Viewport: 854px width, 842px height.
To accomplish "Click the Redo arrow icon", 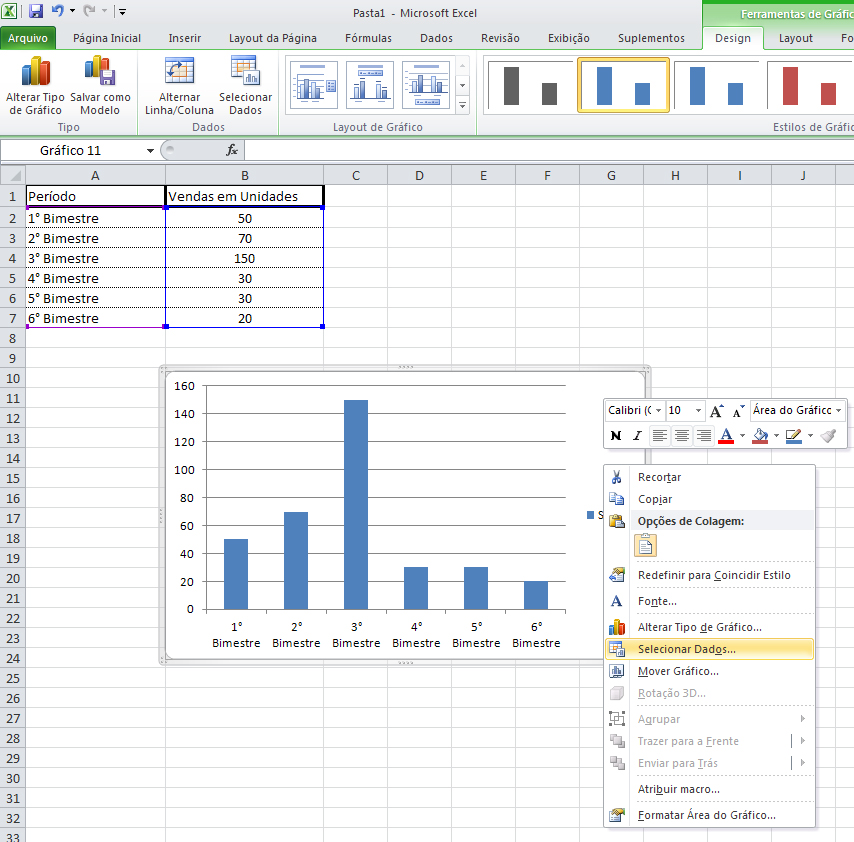I will 90,10.
